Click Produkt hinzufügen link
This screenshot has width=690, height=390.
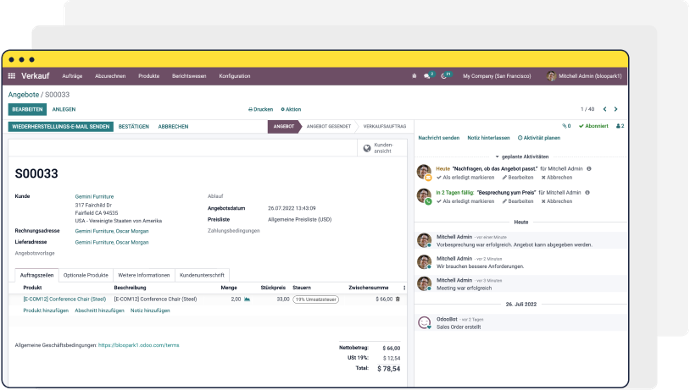tap(46, 310)
